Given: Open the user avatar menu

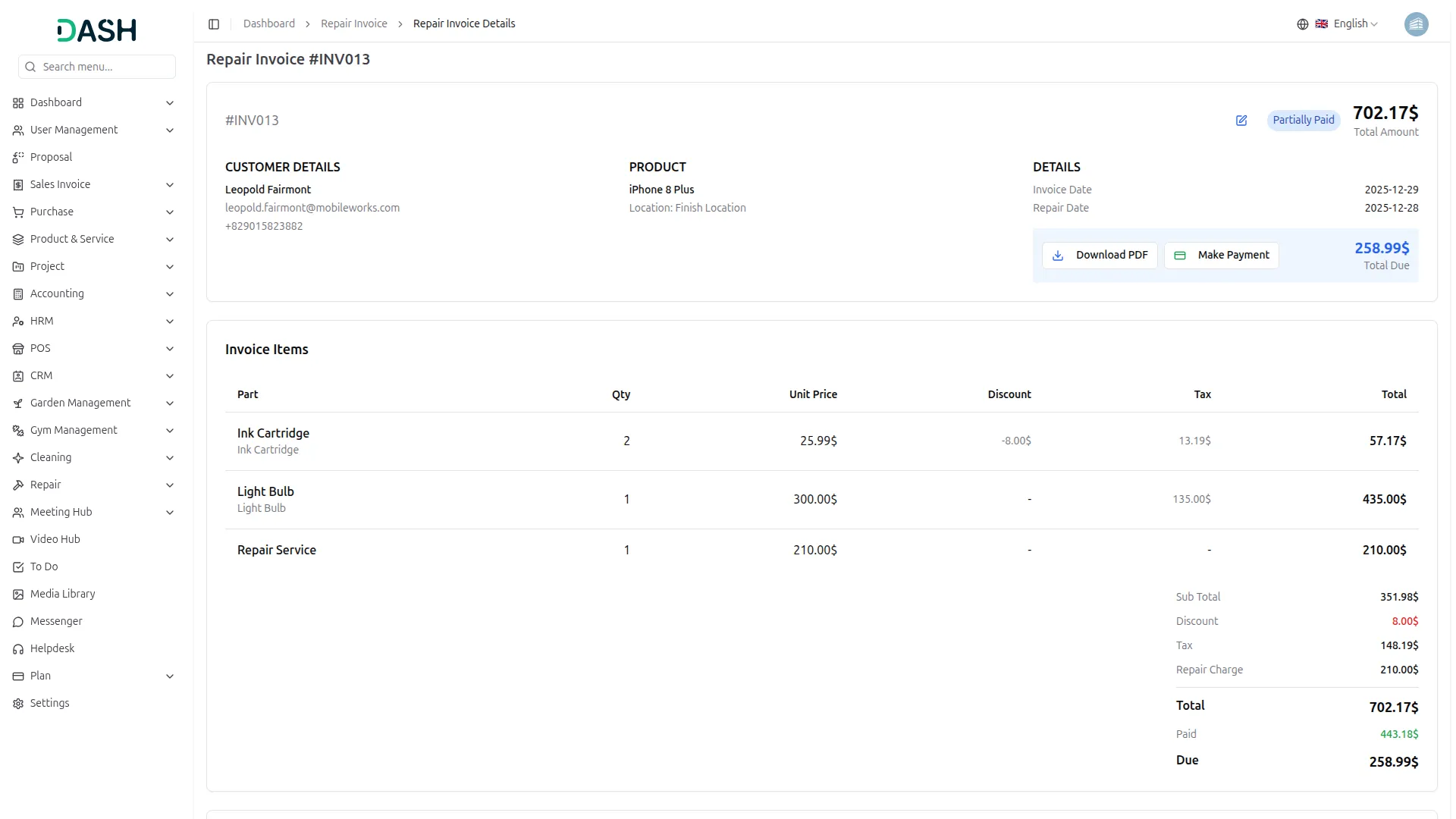Looking at the screenshot, I should point(1416,24).
